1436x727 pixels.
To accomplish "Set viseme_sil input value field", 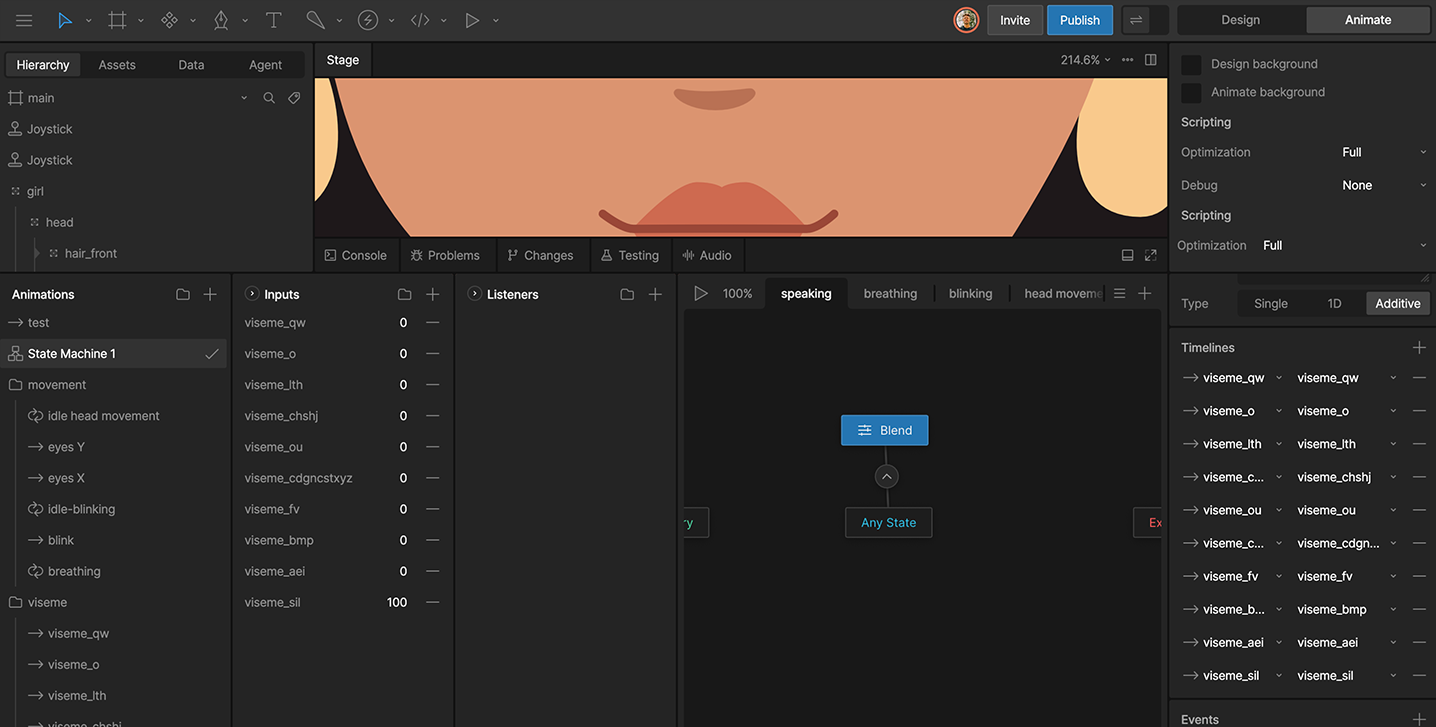I will point(396,602).
